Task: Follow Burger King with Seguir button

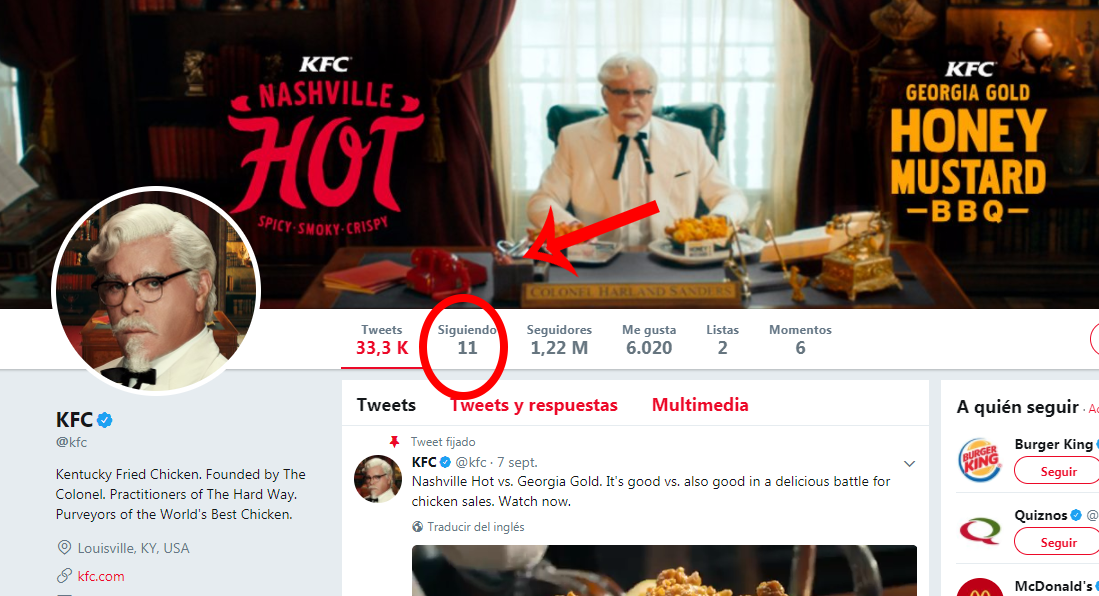Action: pos(1058,471)
